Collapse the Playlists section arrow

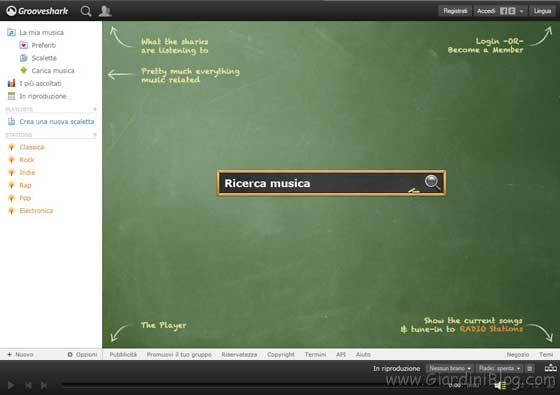point(95,109)
